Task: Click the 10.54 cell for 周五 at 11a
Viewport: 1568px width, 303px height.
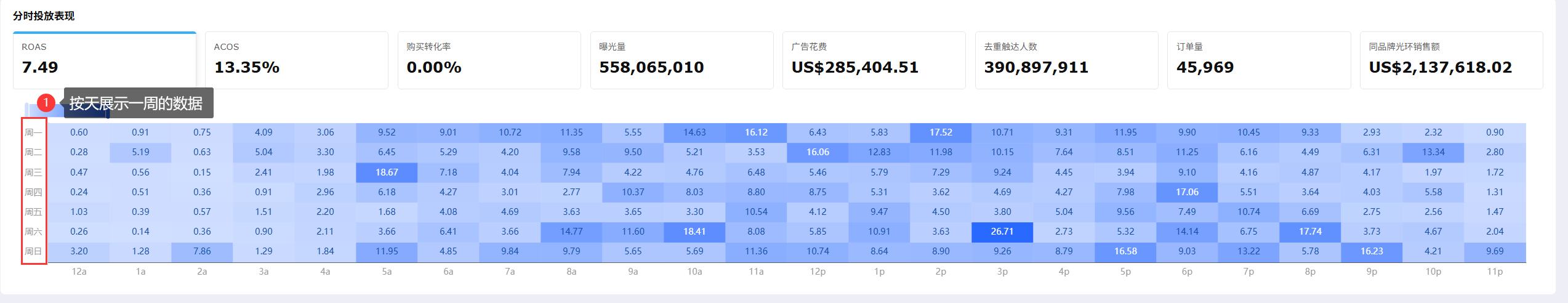Action: (x=756, y=212)
